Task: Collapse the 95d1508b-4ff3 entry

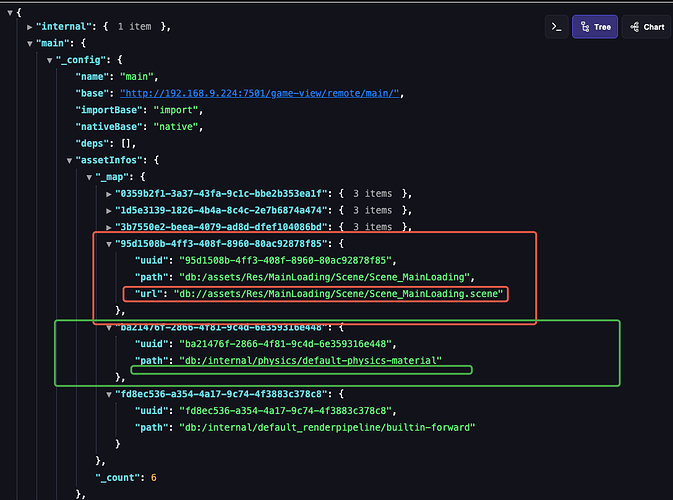Action: coord(109,244)
